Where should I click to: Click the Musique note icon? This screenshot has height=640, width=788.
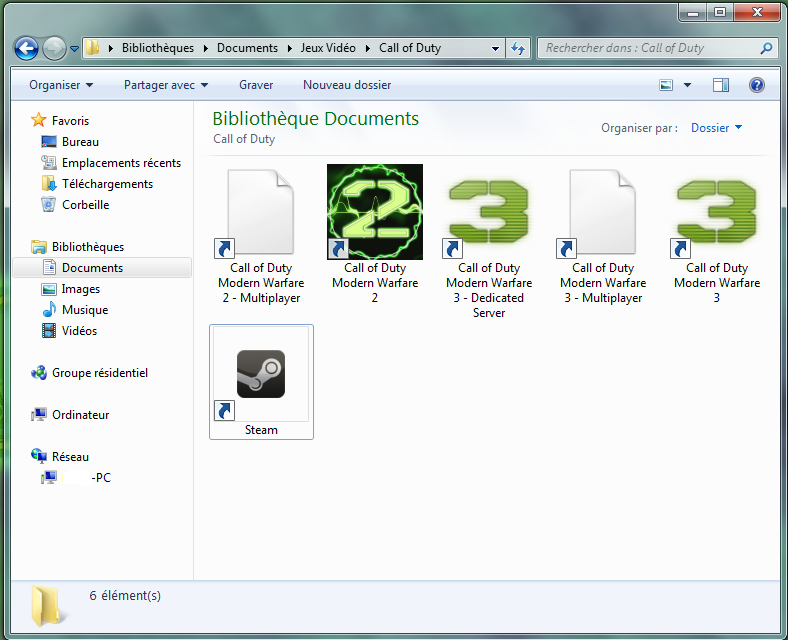(49, 309)
